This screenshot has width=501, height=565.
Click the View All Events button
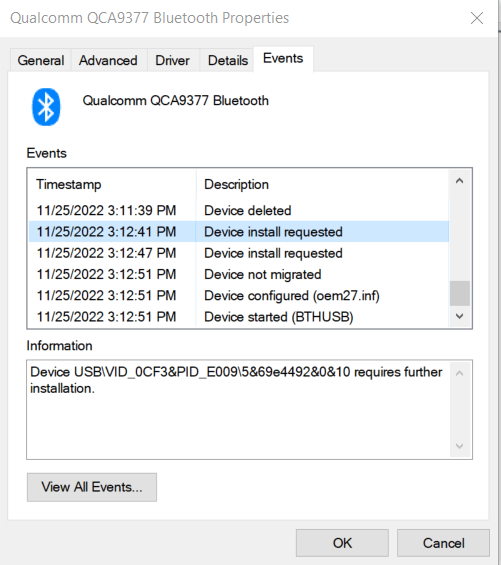92,487
